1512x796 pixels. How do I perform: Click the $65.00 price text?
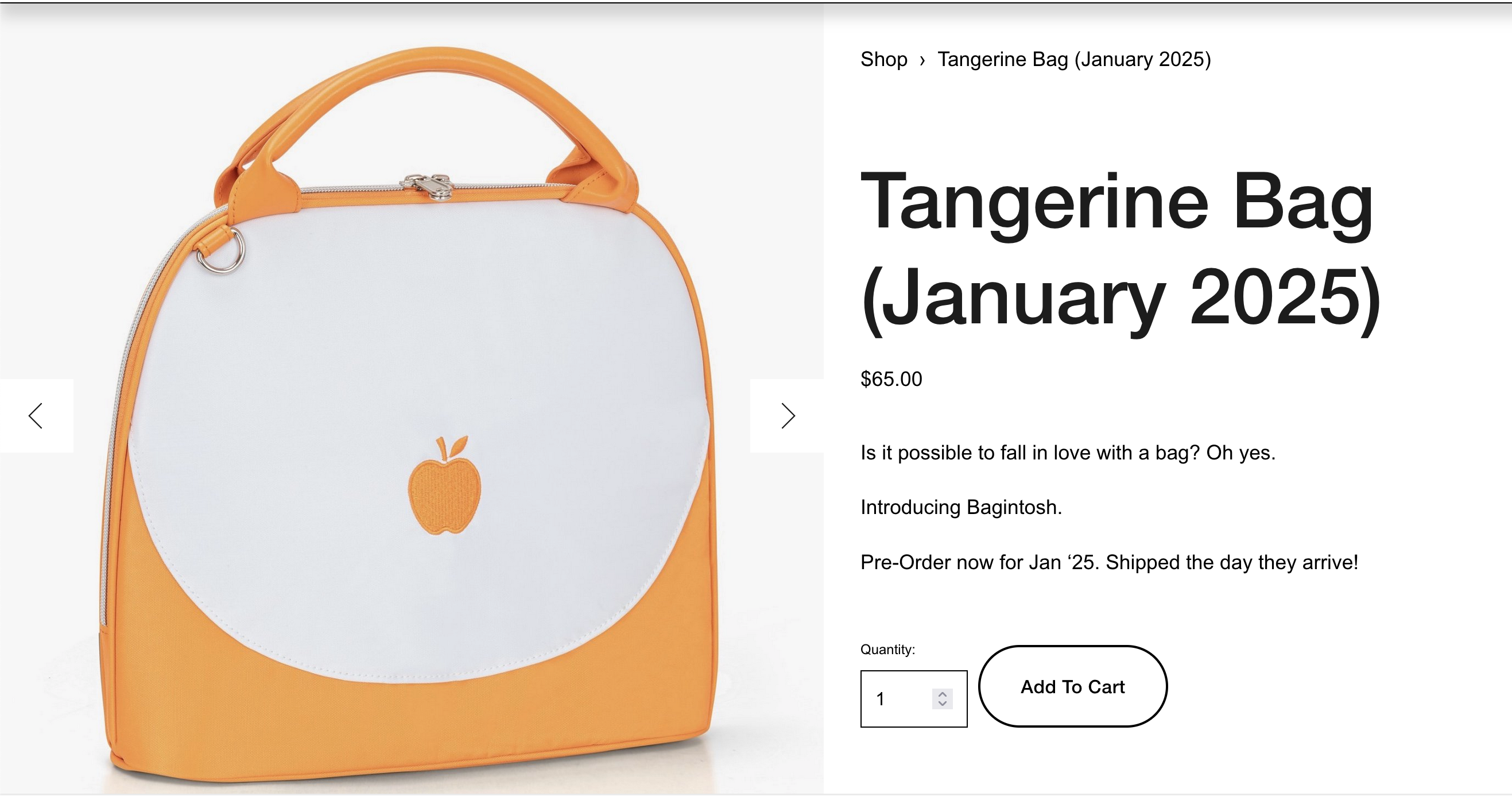(891, 379)
